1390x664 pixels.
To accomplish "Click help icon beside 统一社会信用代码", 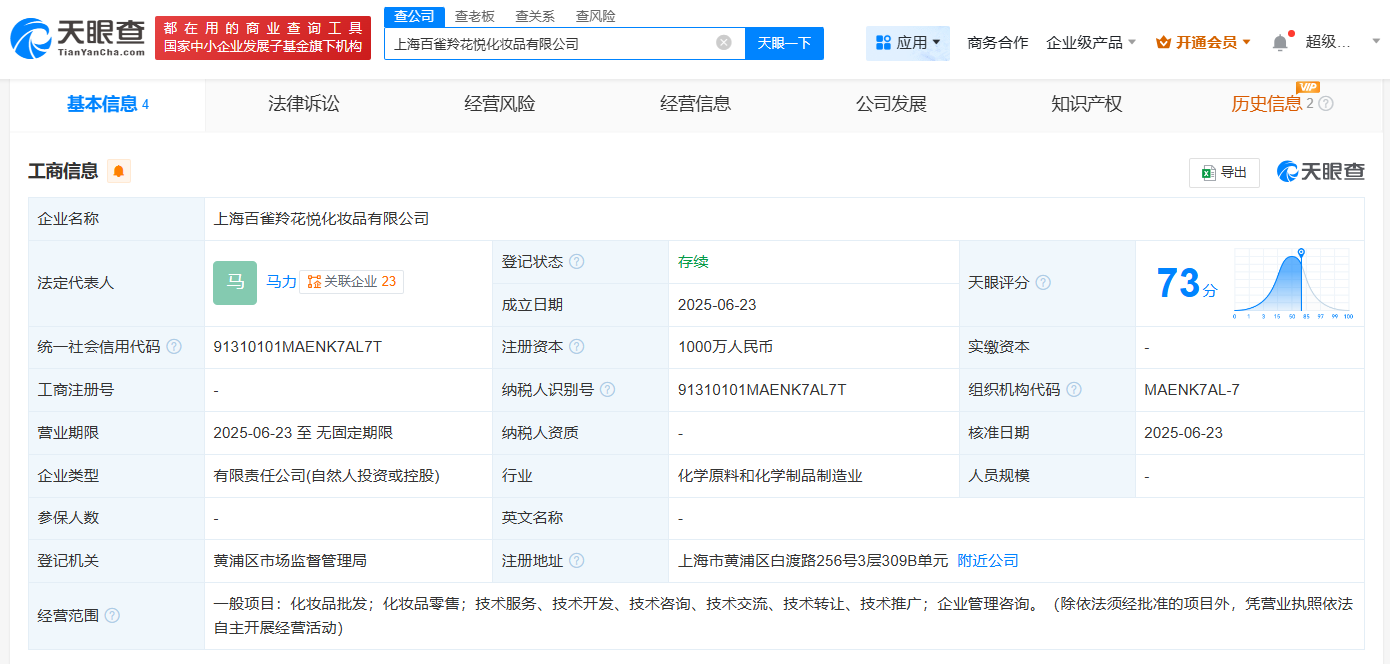I will 174,347.
